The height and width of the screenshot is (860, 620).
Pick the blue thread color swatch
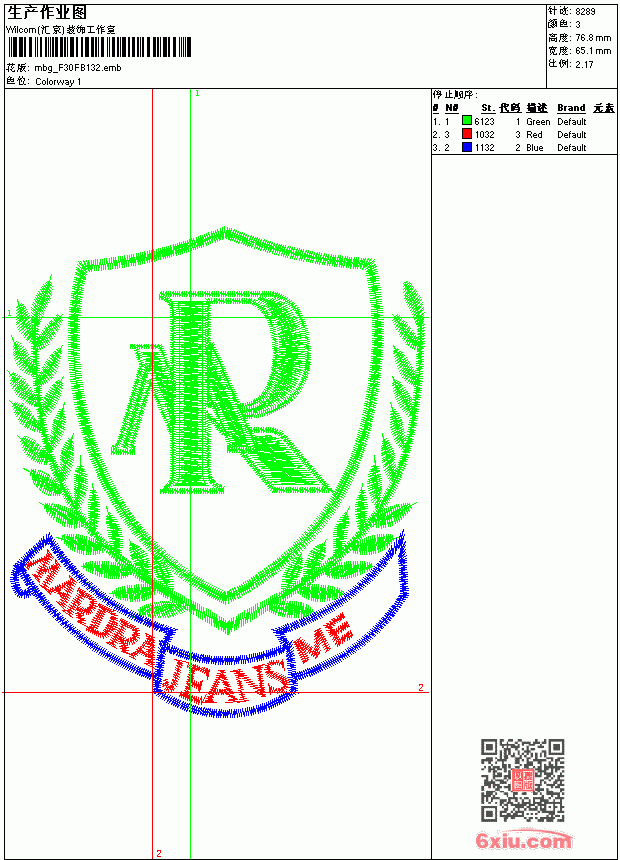467,147
